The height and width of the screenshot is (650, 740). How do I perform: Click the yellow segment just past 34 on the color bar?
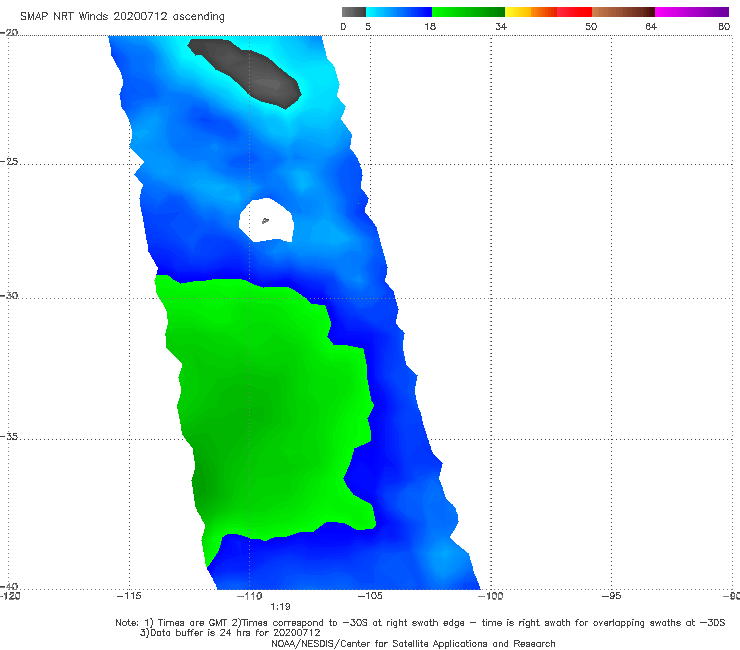click(518, 12)
